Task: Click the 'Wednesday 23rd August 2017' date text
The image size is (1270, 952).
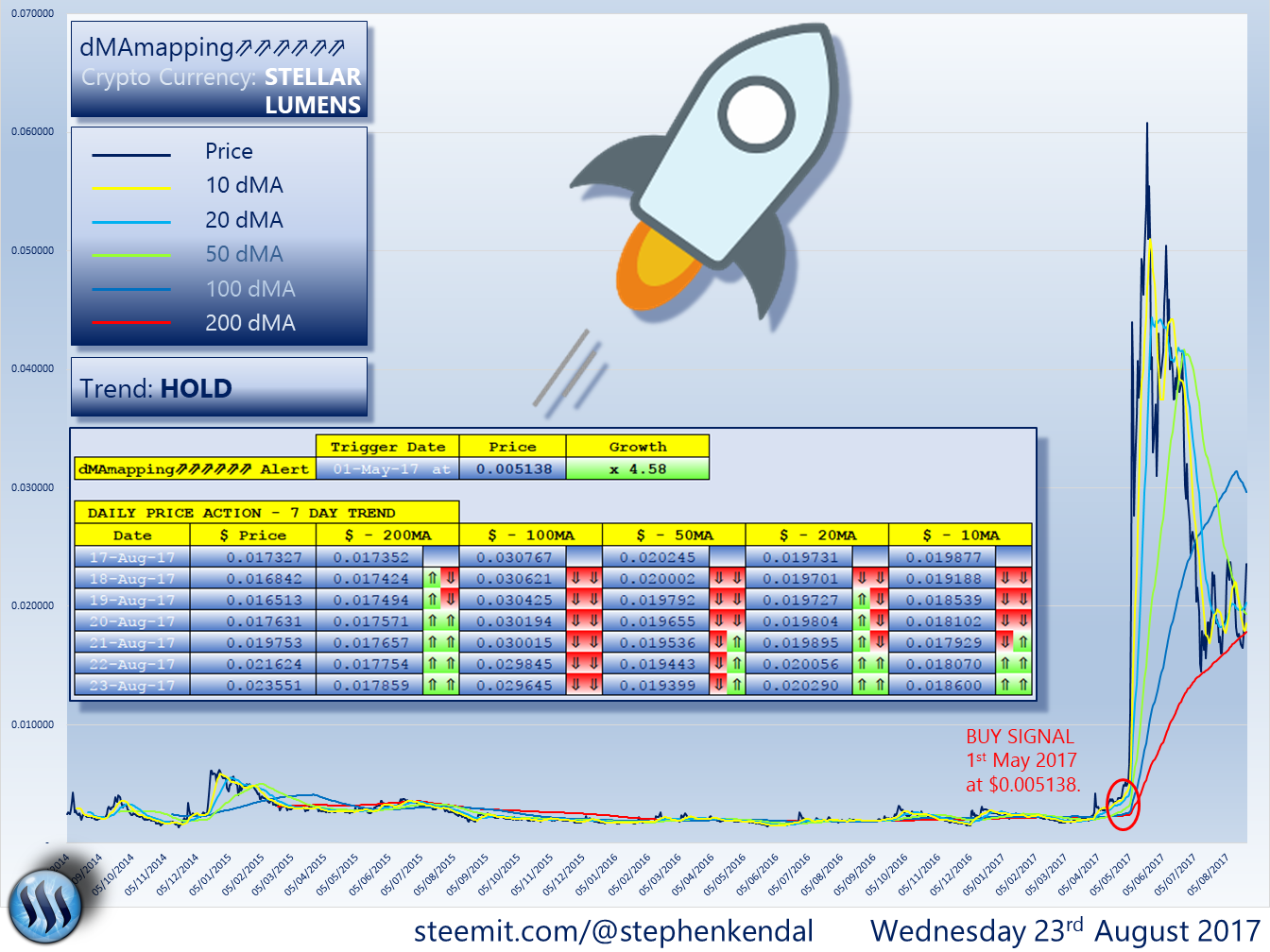Action: point(1066,931)
